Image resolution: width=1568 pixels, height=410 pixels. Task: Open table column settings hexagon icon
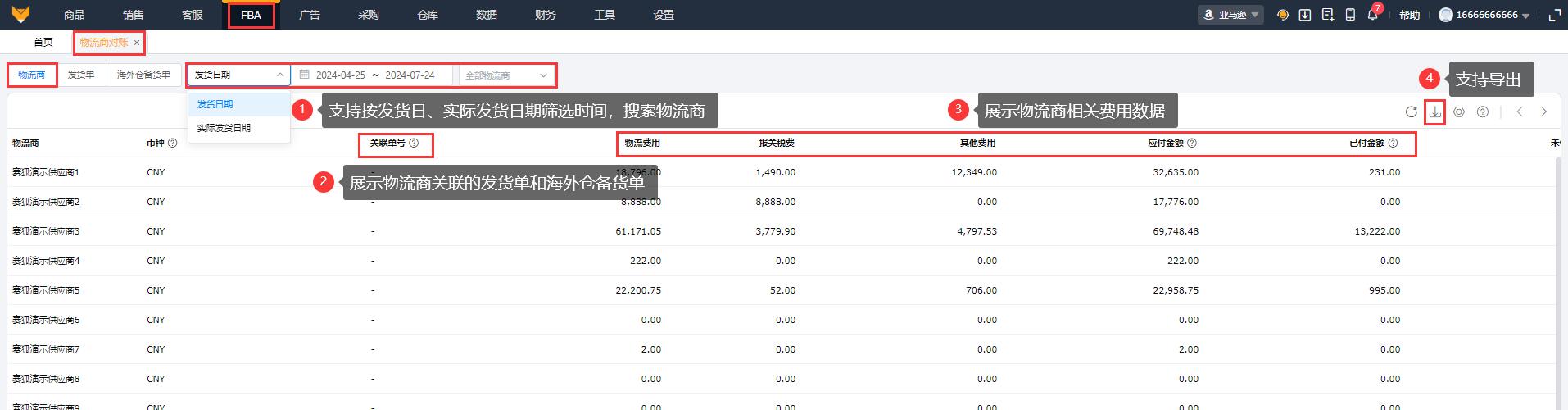point(1459,112)
